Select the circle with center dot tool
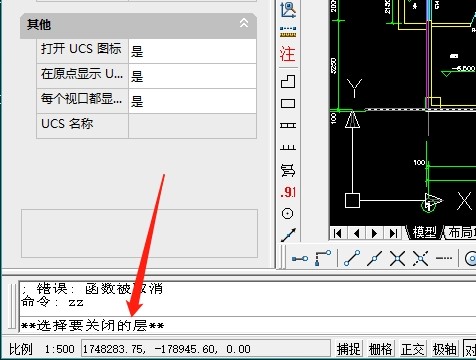Viewport: 476px width, 360px height. (288, 213)
